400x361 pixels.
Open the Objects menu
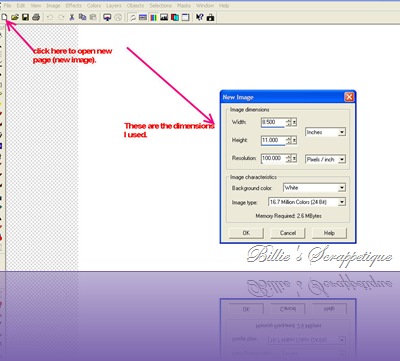tap(135, 5)
